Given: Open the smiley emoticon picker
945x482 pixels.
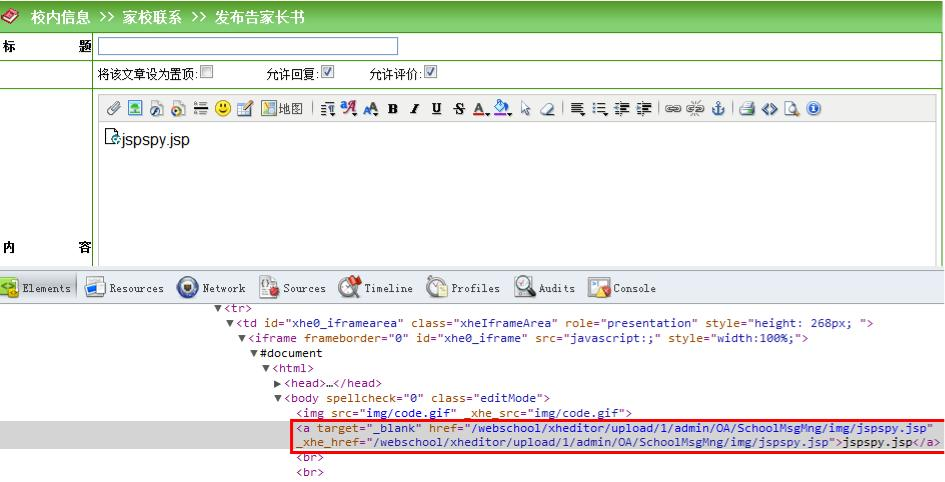Looking at the screenshot, I should click(x=223, y=108).
